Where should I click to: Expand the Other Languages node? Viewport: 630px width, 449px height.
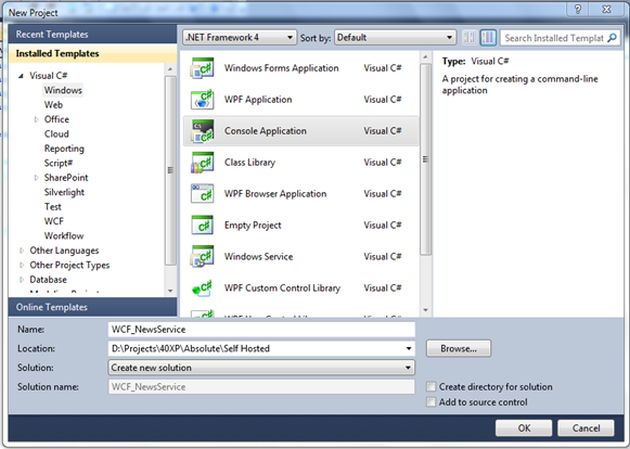[22, 251]
